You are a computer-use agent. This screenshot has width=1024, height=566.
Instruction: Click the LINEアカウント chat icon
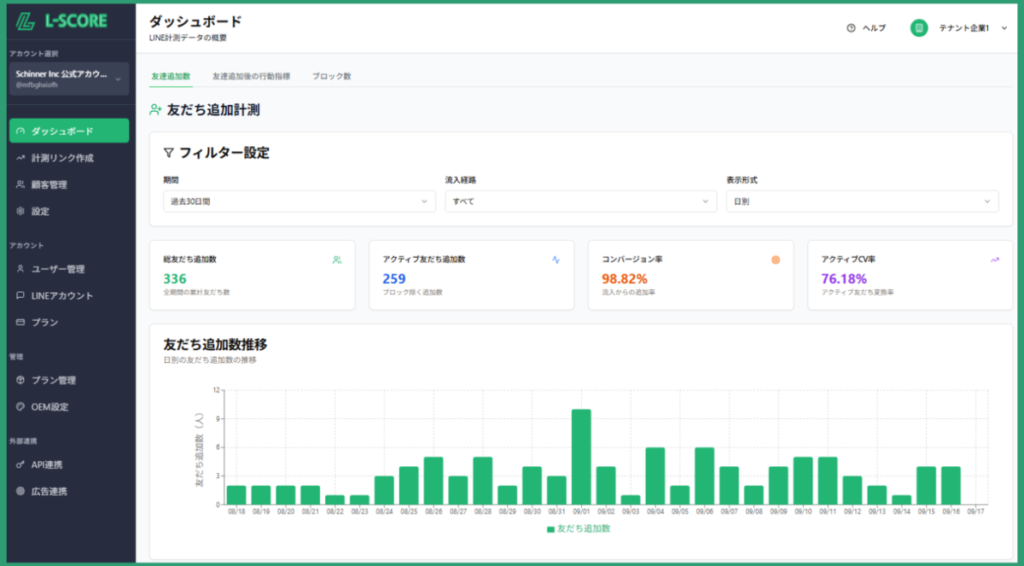coord(21,296)
